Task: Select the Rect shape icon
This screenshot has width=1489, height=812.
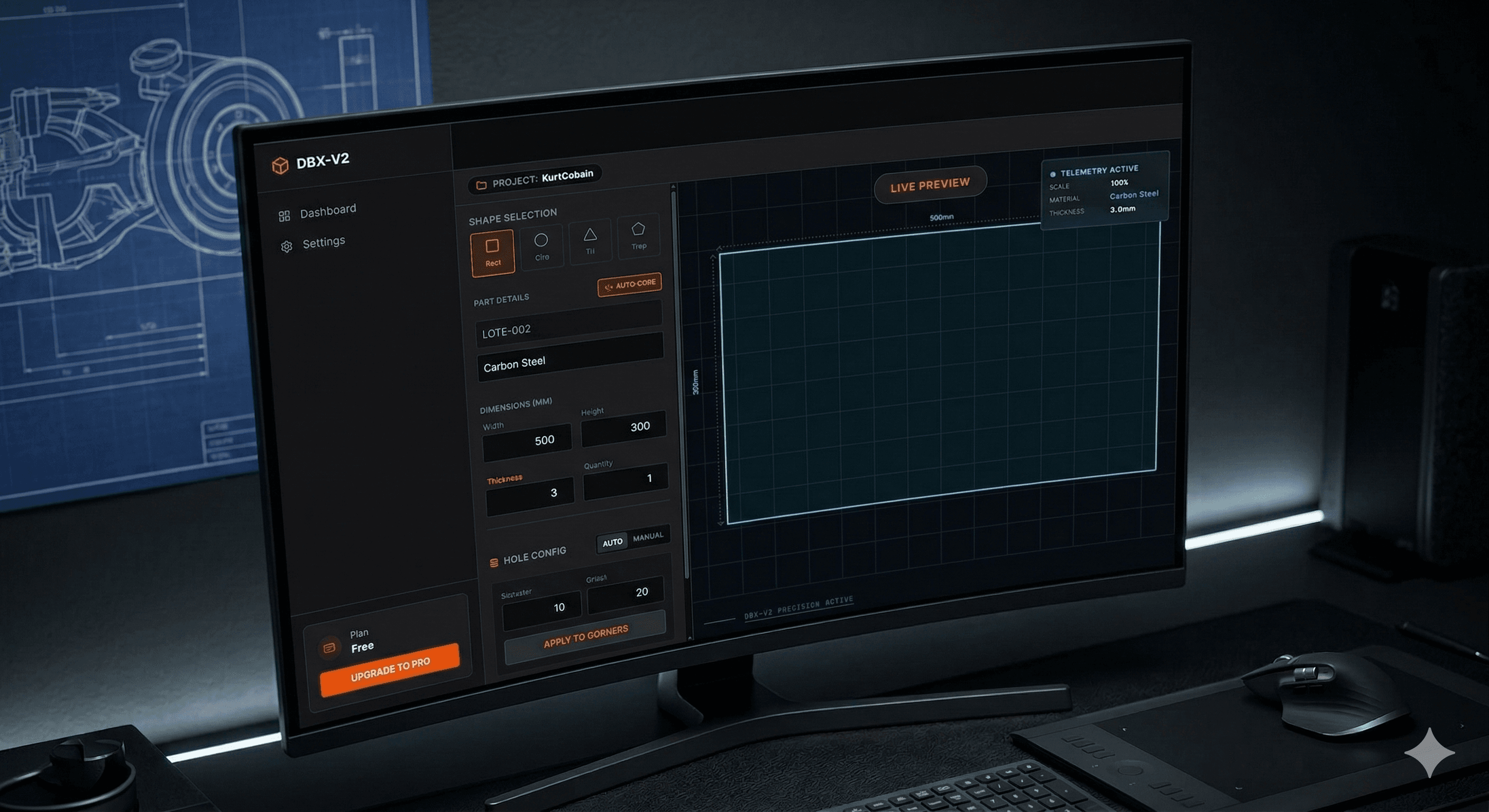Action: pos(492,247)
